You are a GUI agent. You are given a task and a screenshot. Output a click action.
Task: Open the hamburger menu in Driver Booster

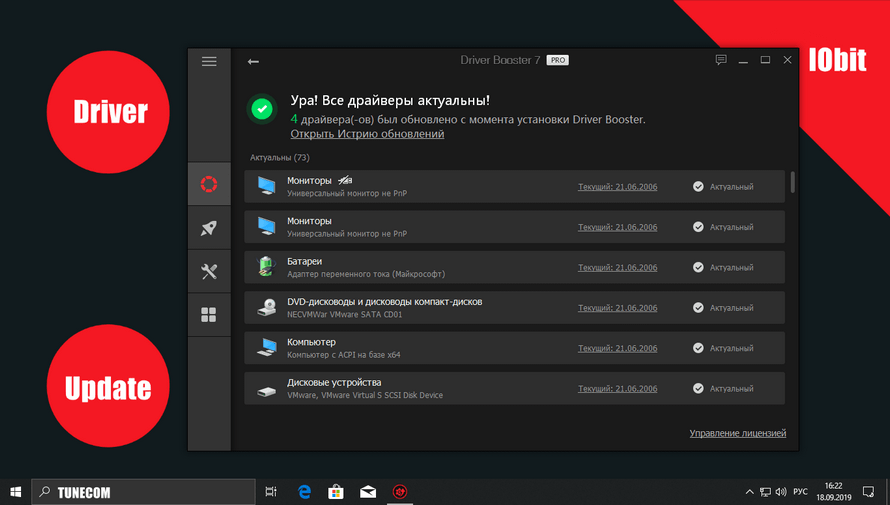pyautogui.click(x=209, y=61)
